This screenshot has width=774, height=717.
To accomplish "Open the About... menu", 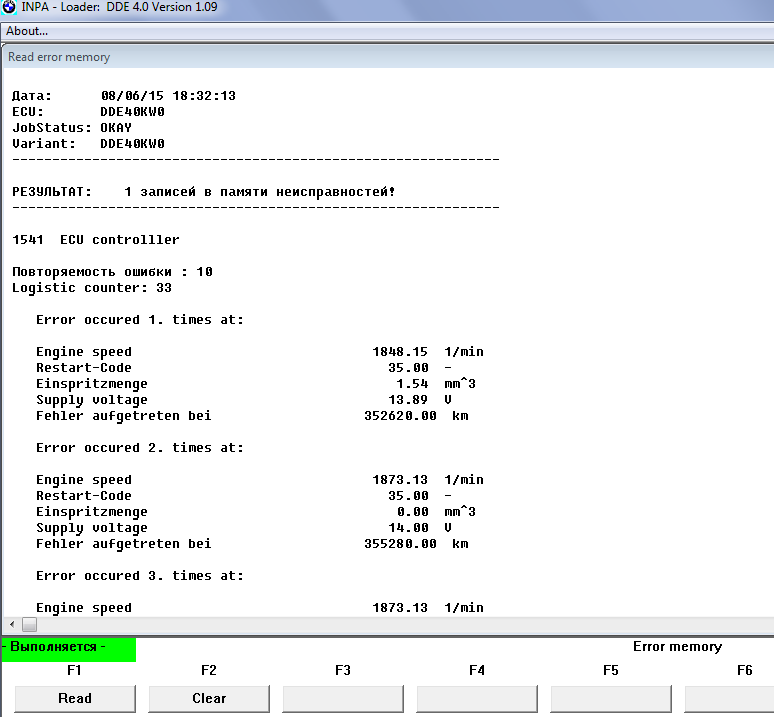I will click(27, 31).
